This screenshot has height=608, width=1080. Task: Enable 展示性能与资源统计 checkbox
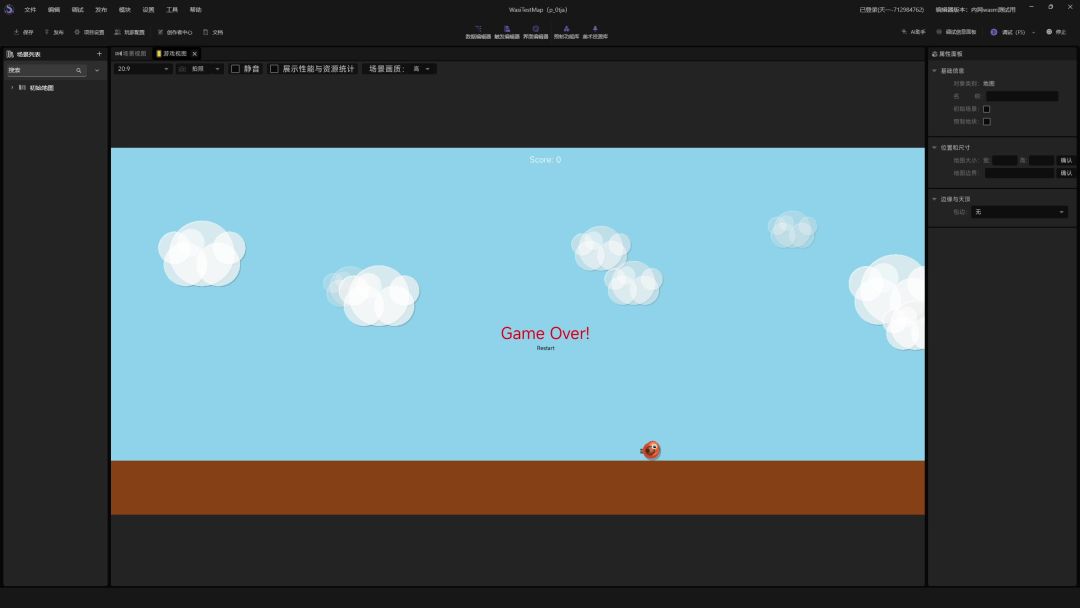pos(274,69)
